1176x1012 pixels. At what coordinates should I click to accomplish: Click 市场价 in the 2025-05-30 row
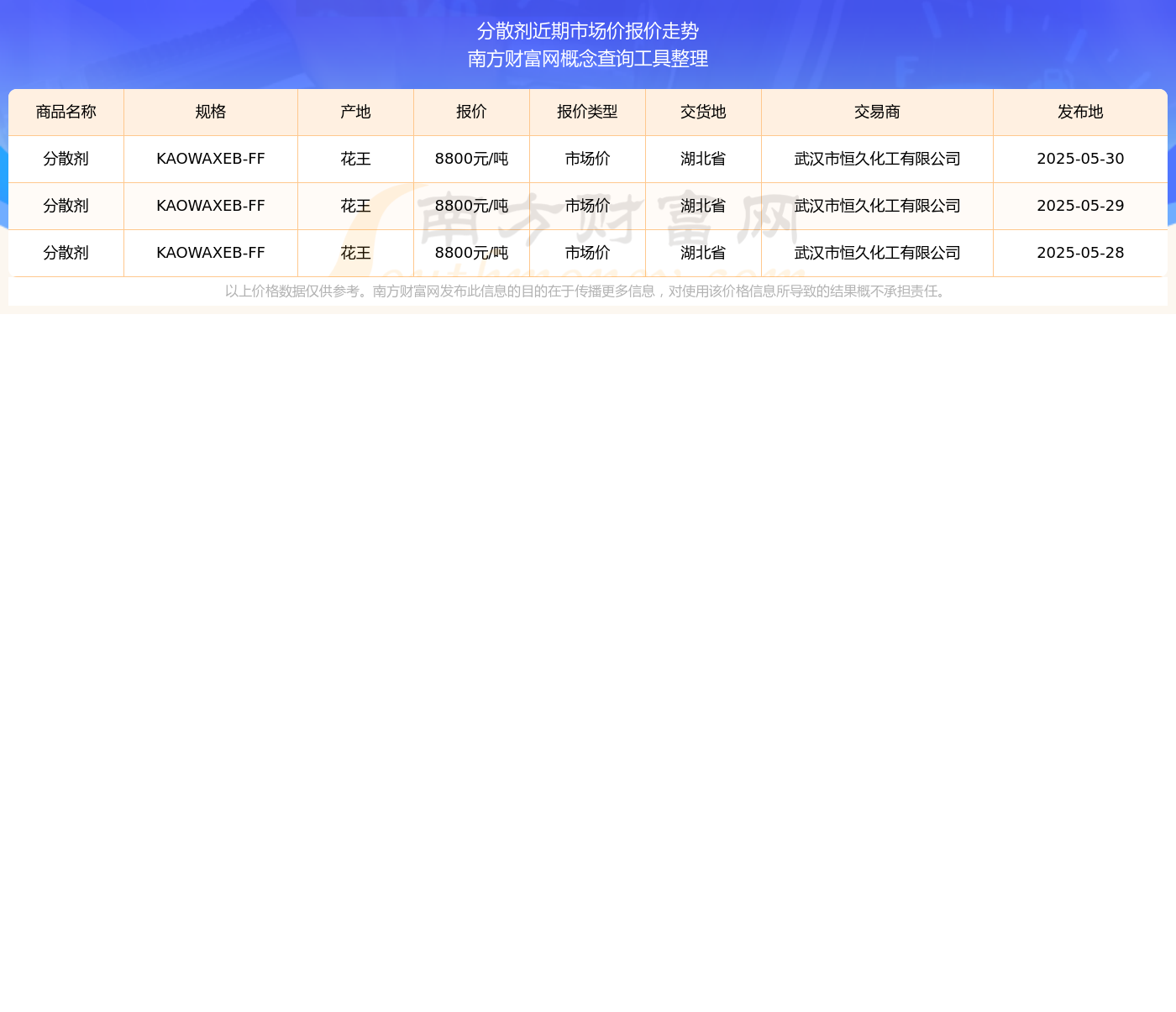click(x=588, y=159)
